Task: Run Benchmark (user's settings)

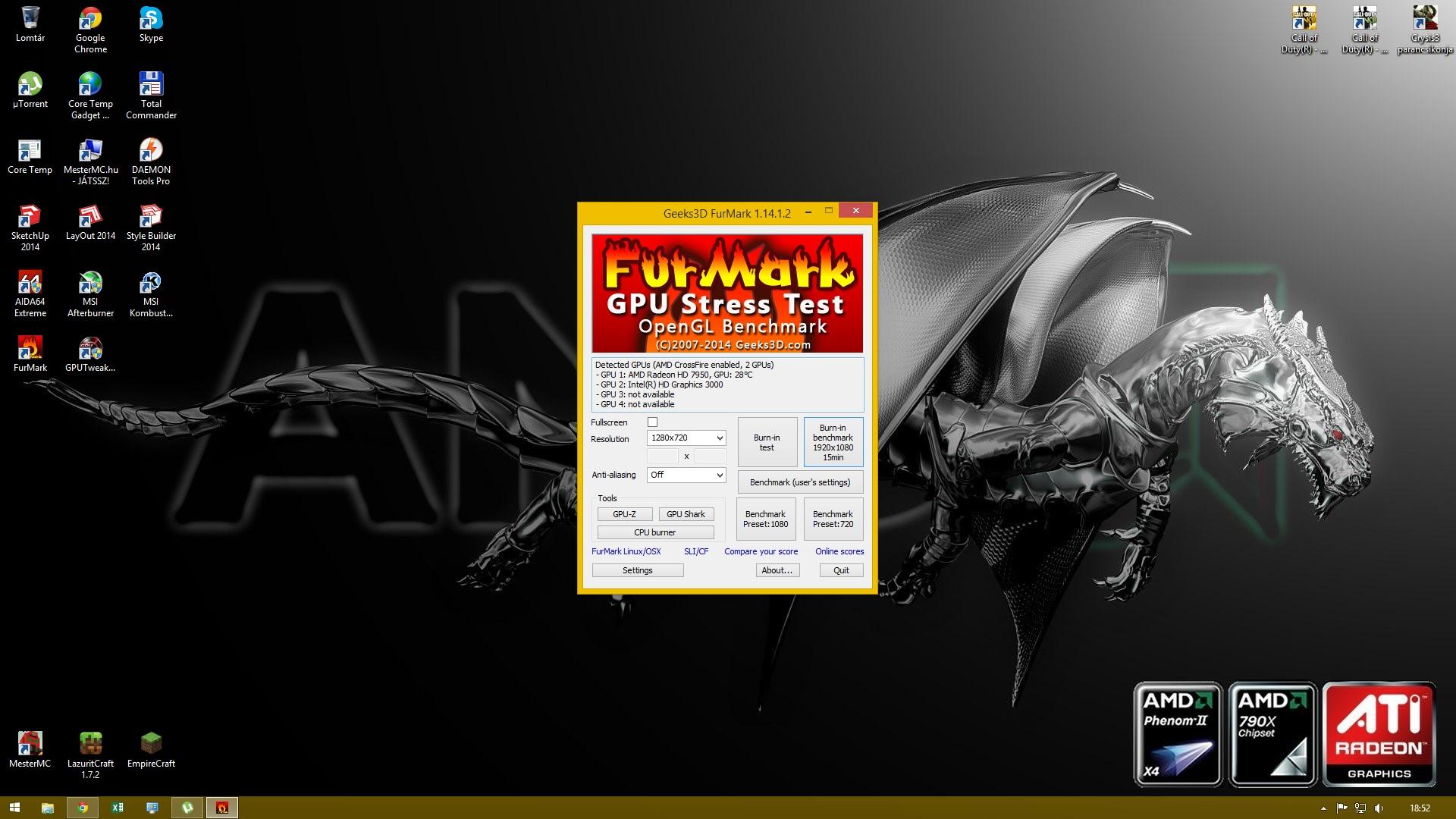Action: pos(800,482)
